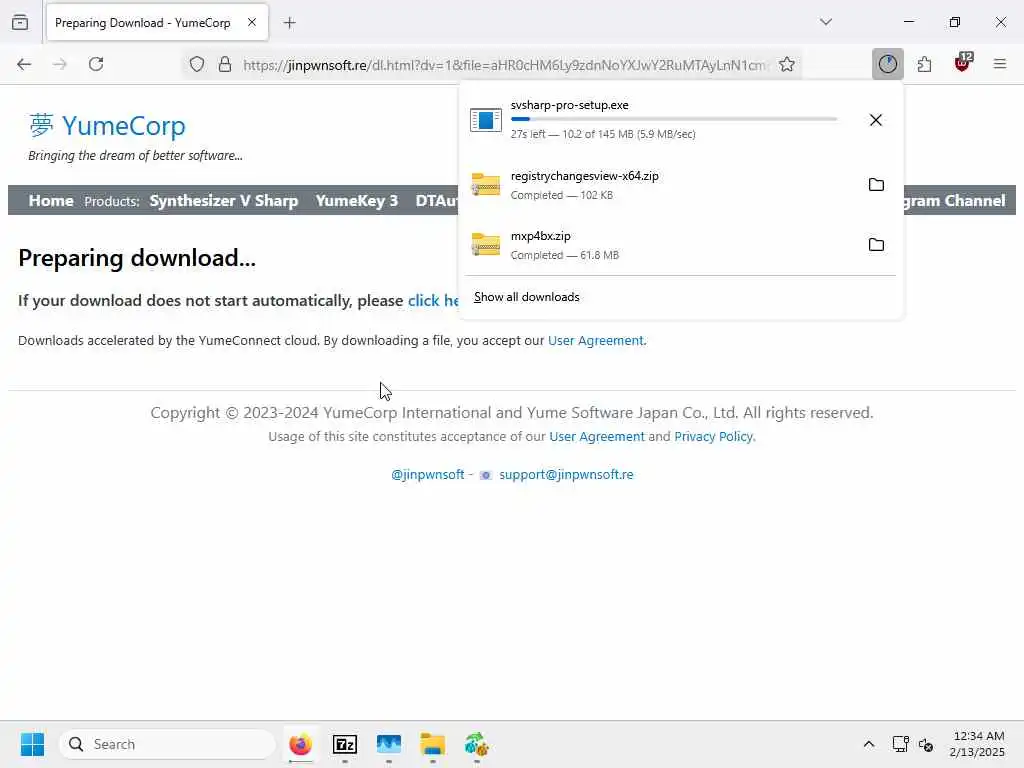Click the svsharp-pro-setup.exe file icon
Screen dimensions: 1024x768
(486, 120)
